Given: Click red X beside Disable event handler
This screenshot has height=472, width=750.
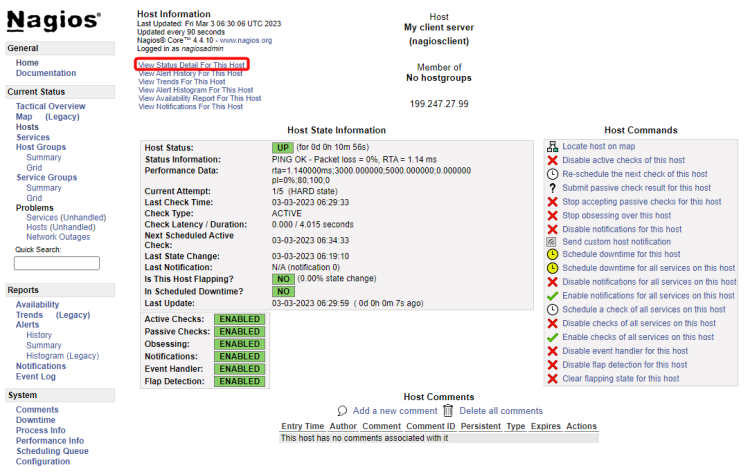Looking at the screenshot, I should 552,351.
